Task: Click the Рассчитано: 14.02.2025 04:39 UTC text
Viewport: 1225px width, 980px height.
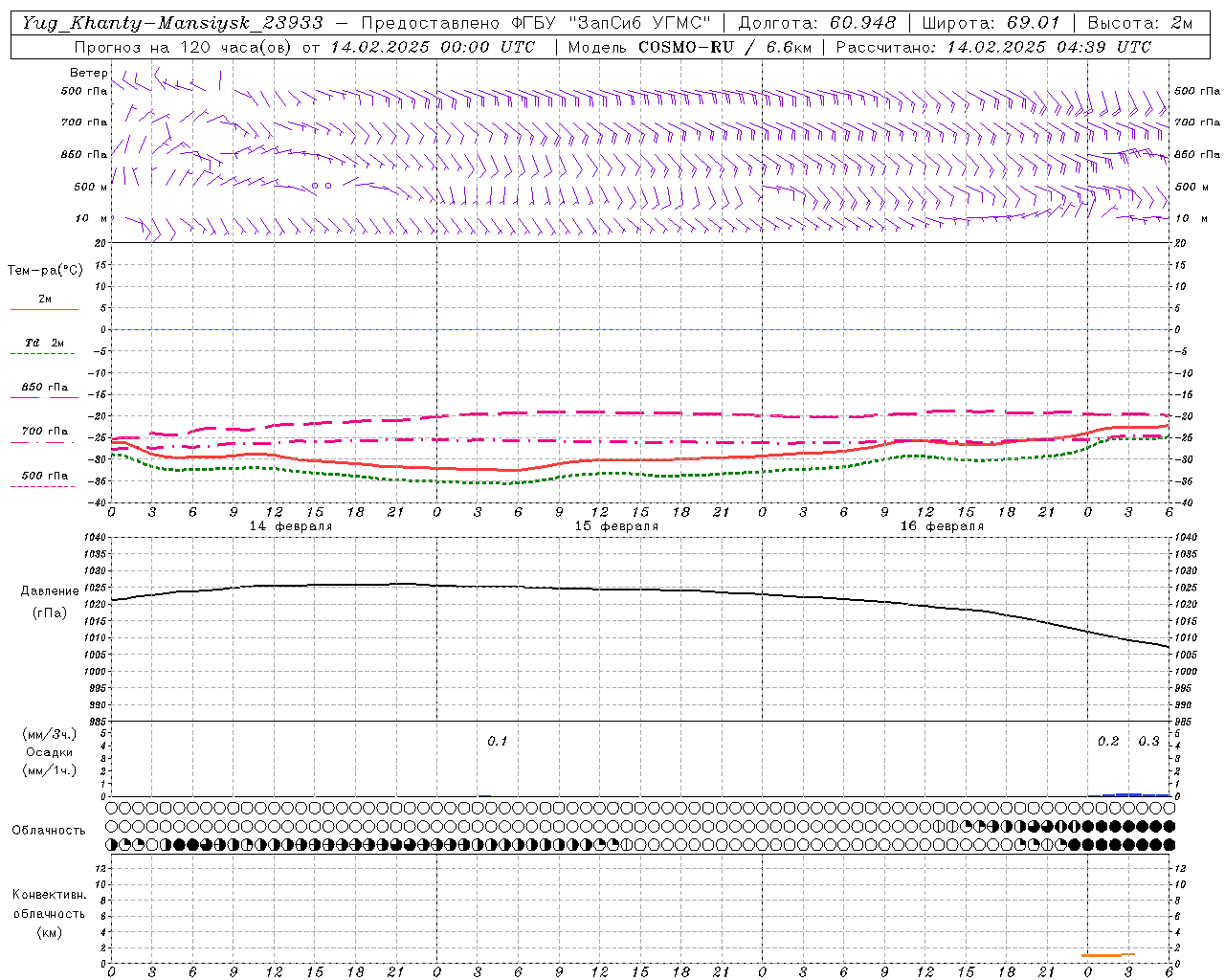Action: pyautogui.click(x=993, y=47)
